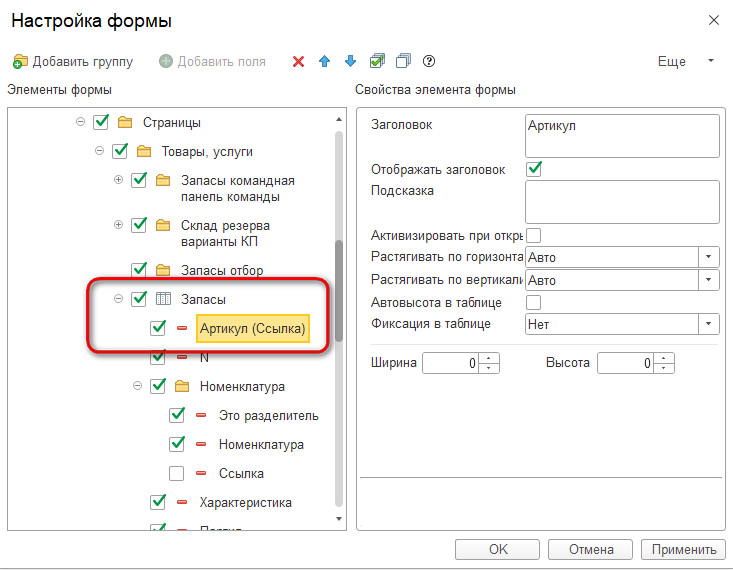This screenshot has width=733, height=570.
Task: Close the Настройка формы dialog
Action: click(x=713, y=20)
